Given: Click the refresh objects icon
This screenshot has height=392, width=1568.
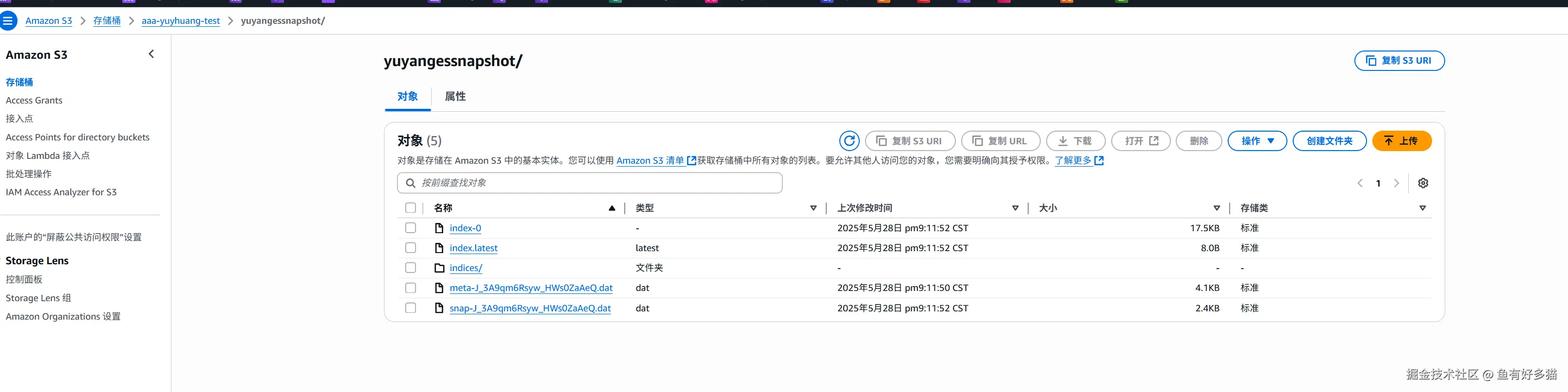Looking at the screenshot, I should coord(849,140).
